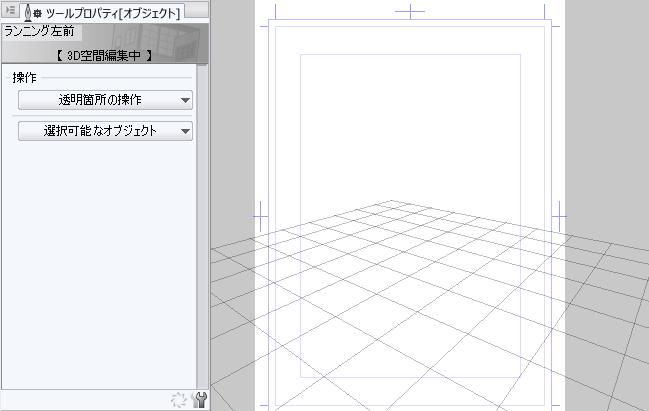Viewport: 649px width, 411px height.
Task: Click the pen icon on the tool property tab
Action: coord(28,13)
